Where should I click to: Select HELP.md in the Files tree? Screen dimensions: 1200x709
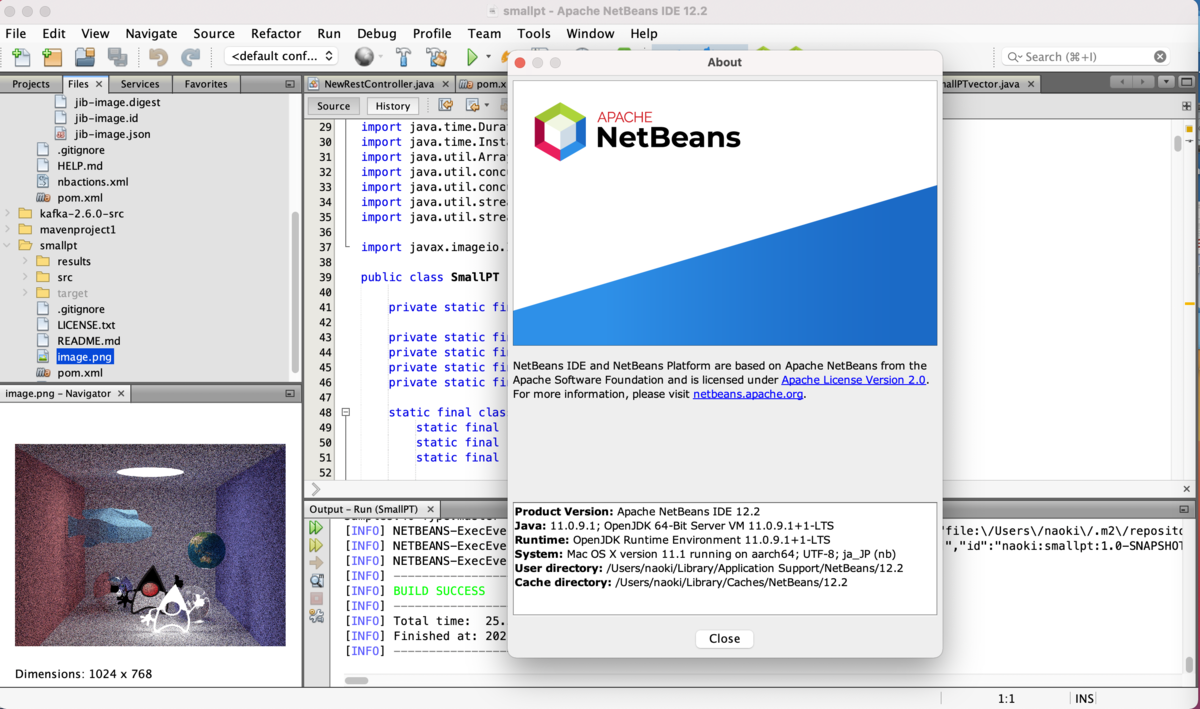pos(79,166)
